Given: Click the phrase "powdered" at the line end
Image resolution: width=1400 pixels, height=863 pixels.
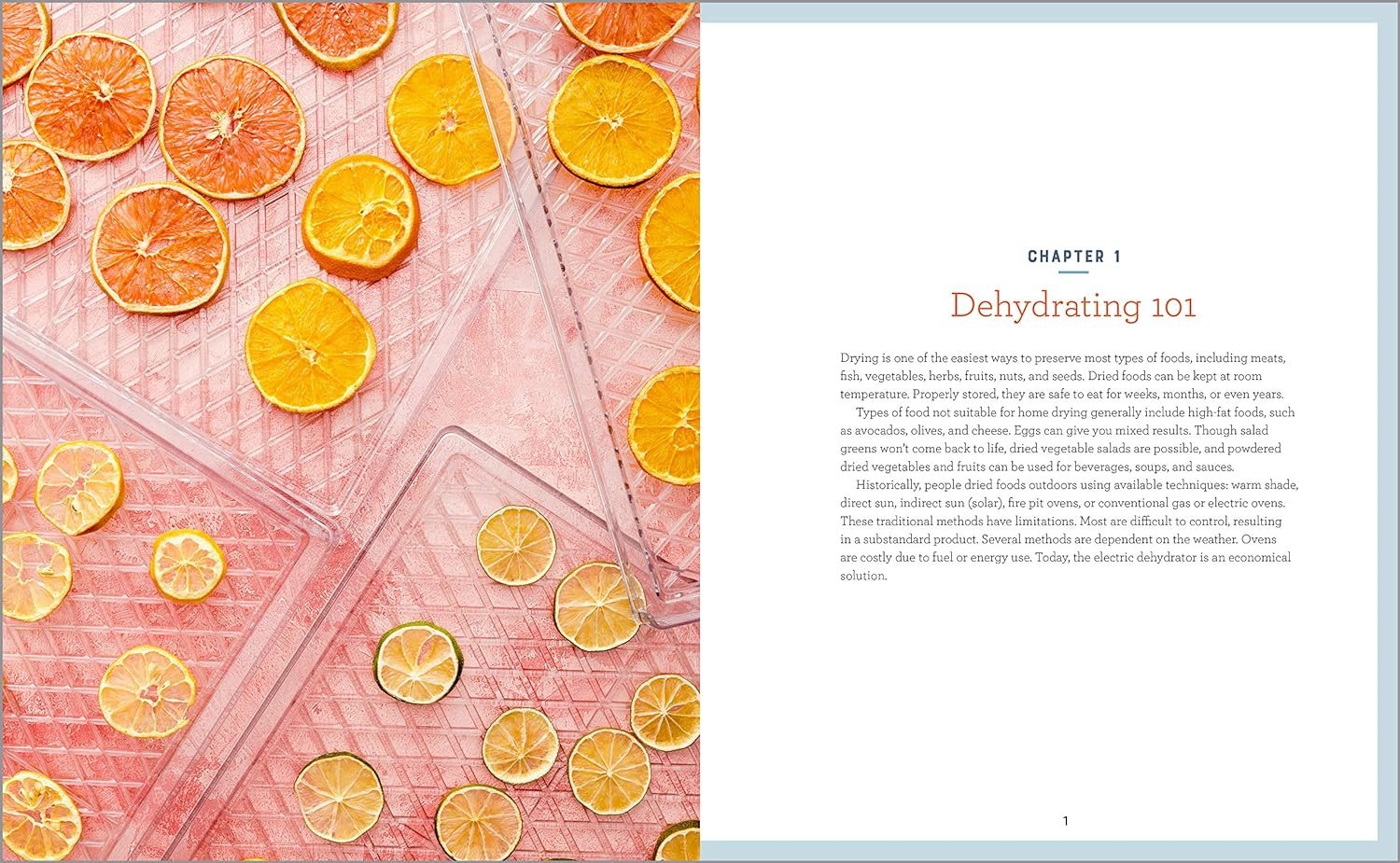Looking at the screenshot, I should pyautogui.click(x=1255, y=449).
